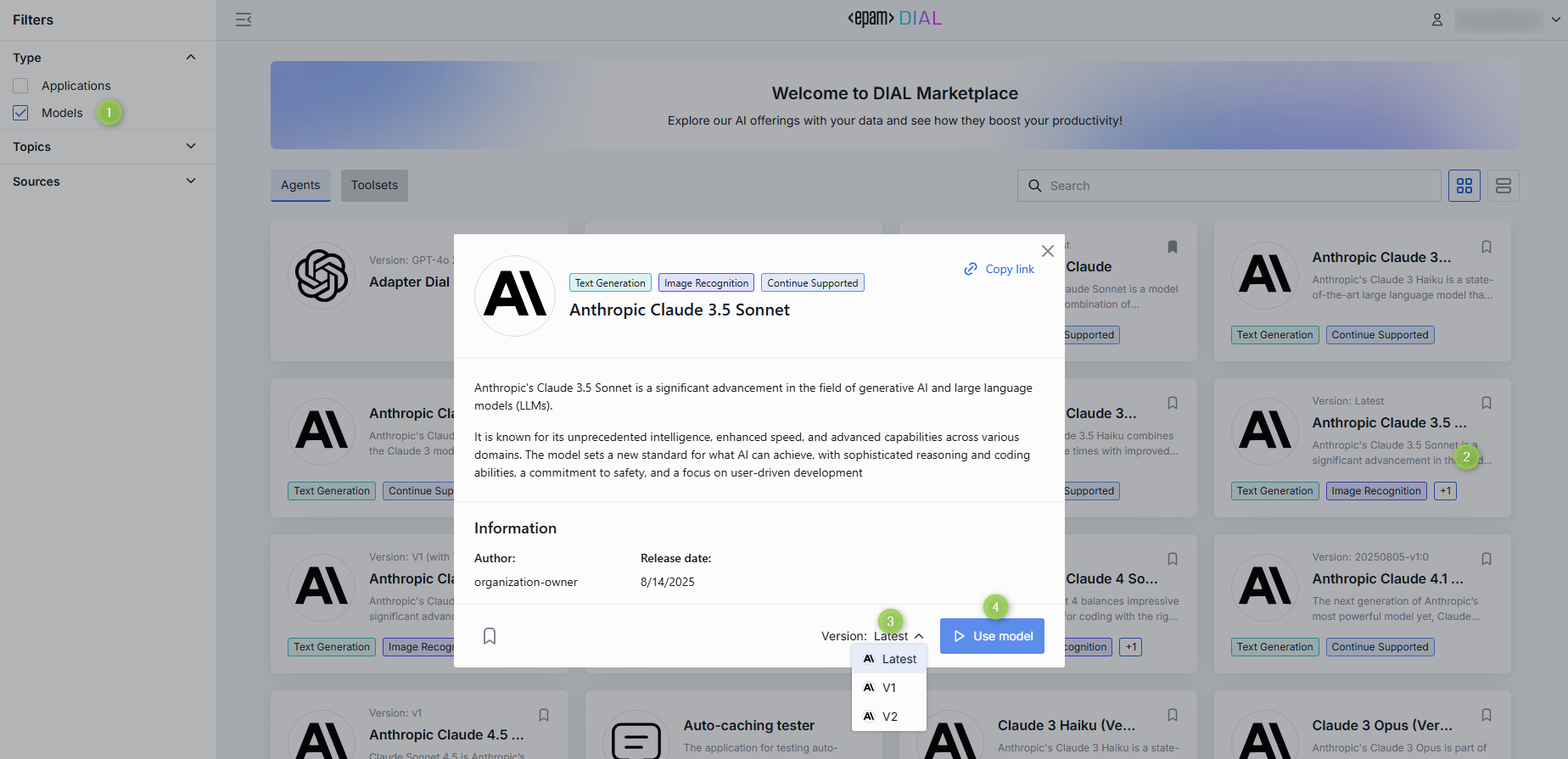
Task: Close the Claude 3.5 Sonnet dialog
Action: [1048, 251]
